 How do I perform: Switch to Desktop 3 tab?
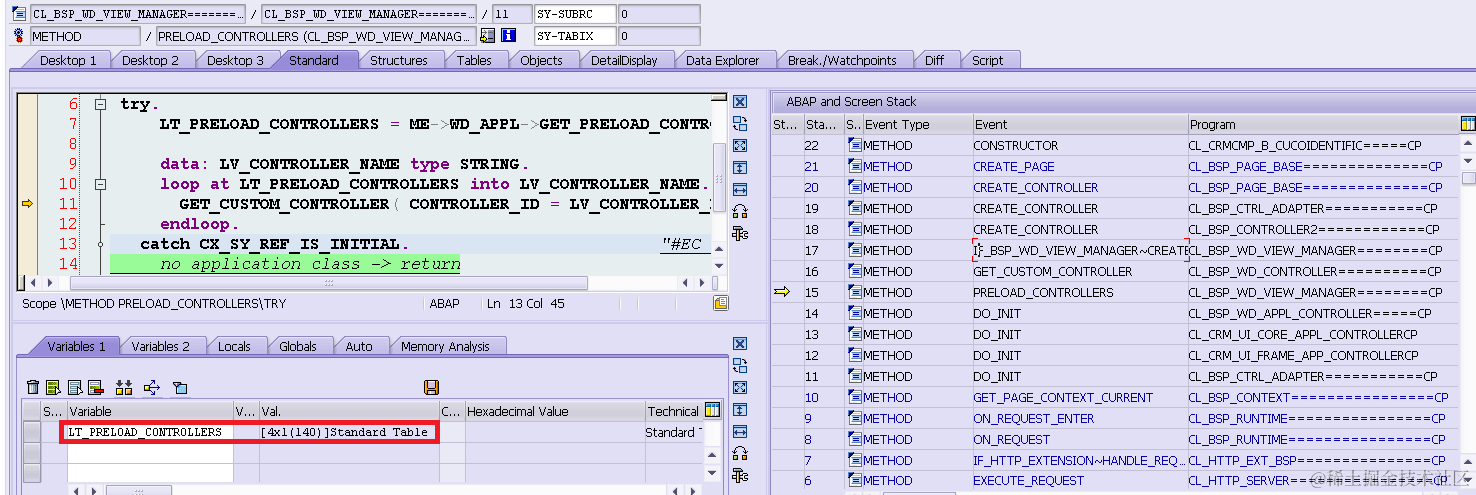pos(235,60)
